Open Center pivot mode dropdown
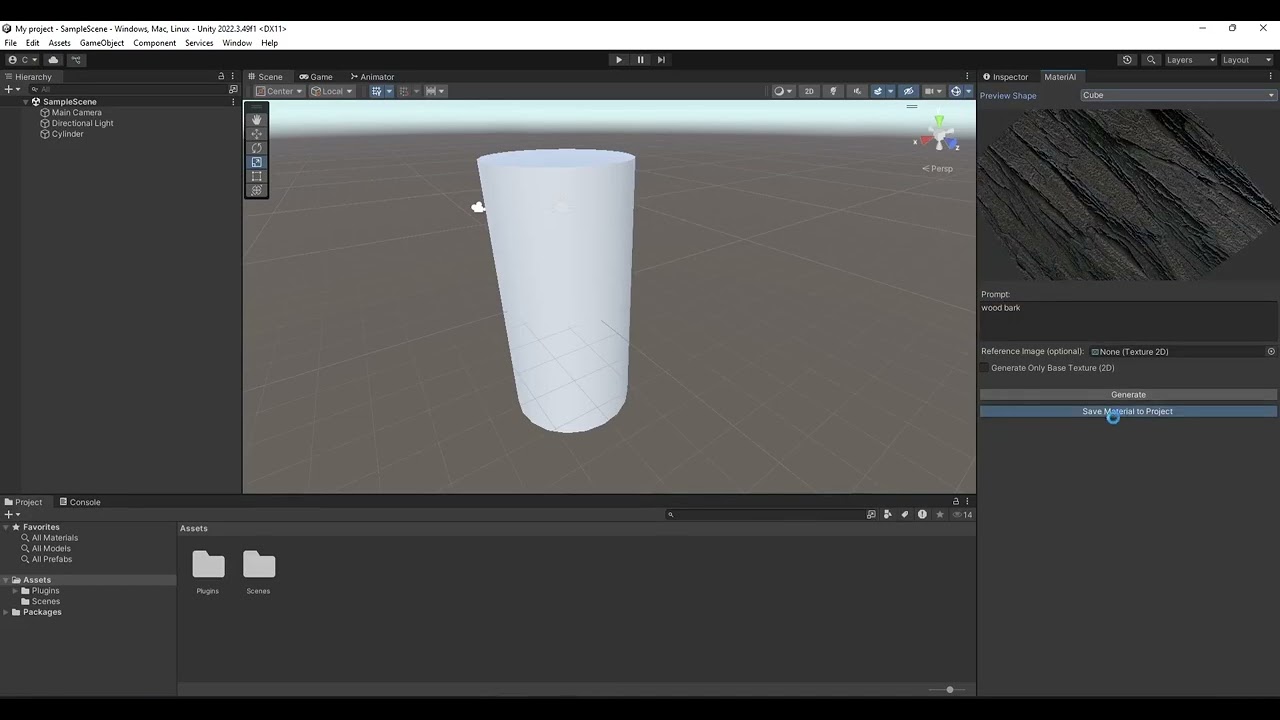The height and width of the screenshot is (720, 1280). pos(279,91)
